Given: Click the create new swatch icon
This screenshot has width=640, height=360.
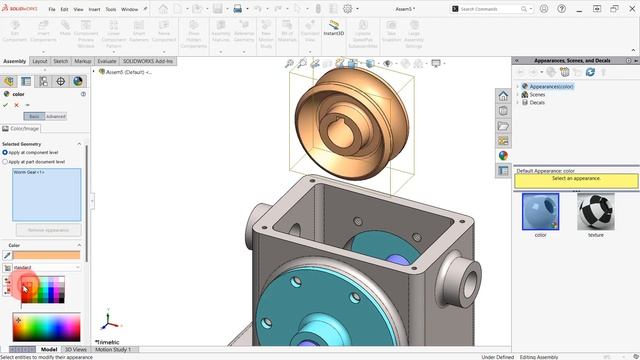Looking at the screenshot, I should pyautogui.click(x=7, y=268).
